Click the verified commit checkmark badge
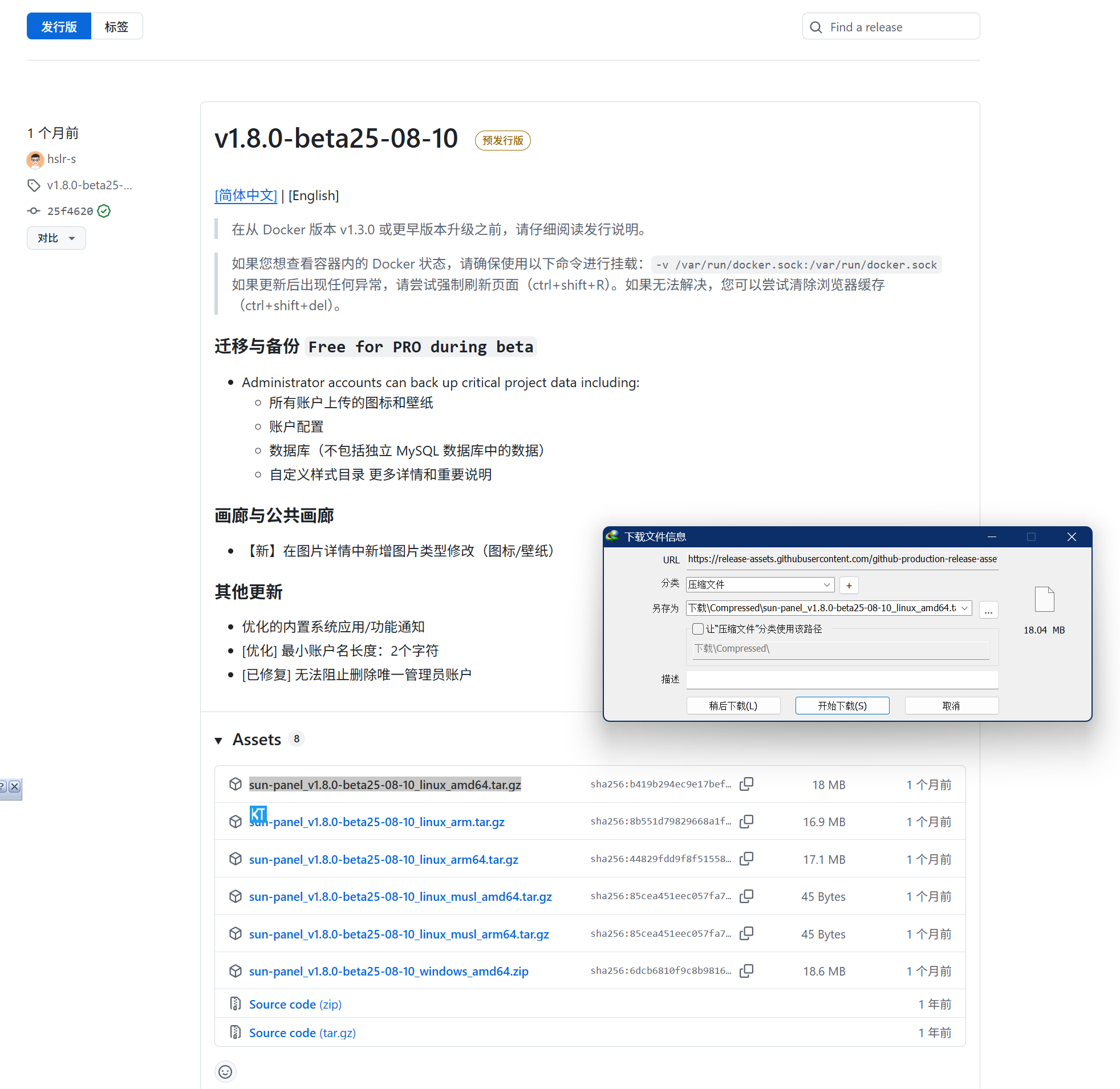Image resolution: width=1120 pixels, height=1089 pixels. (104, 211)
